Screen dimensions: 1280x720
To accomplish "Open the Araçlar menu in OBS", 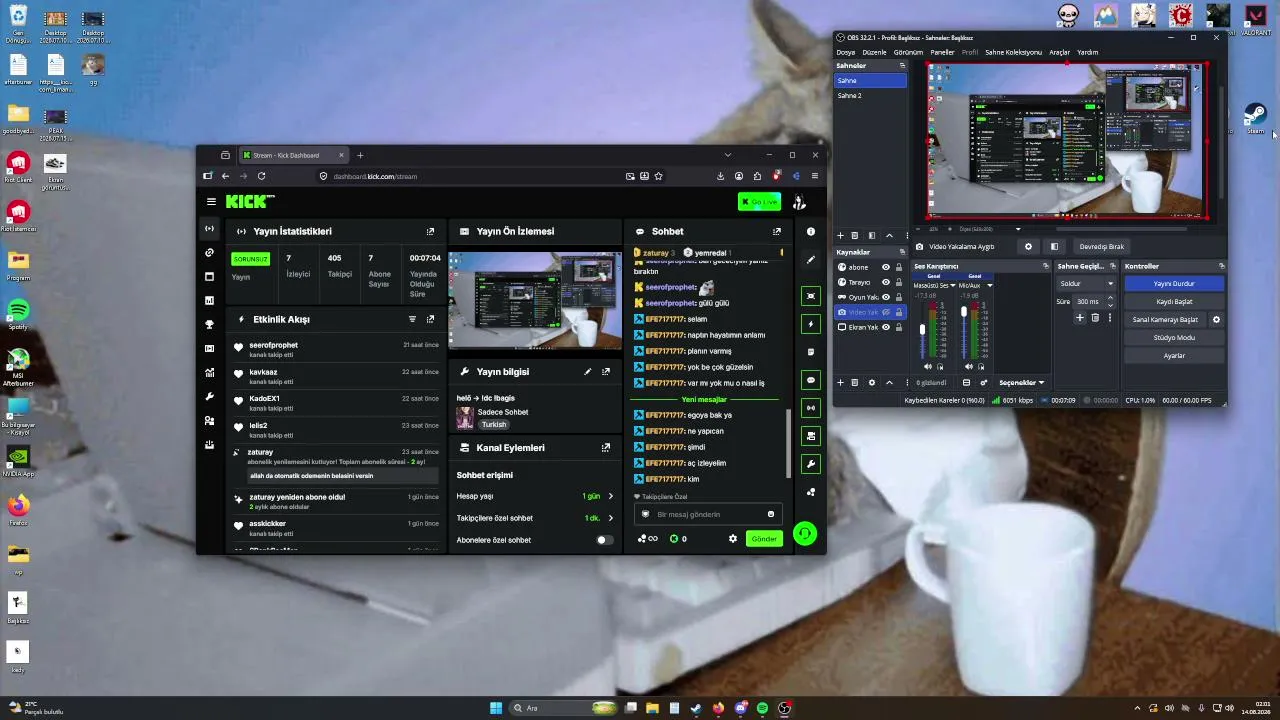I will 1059,52.
